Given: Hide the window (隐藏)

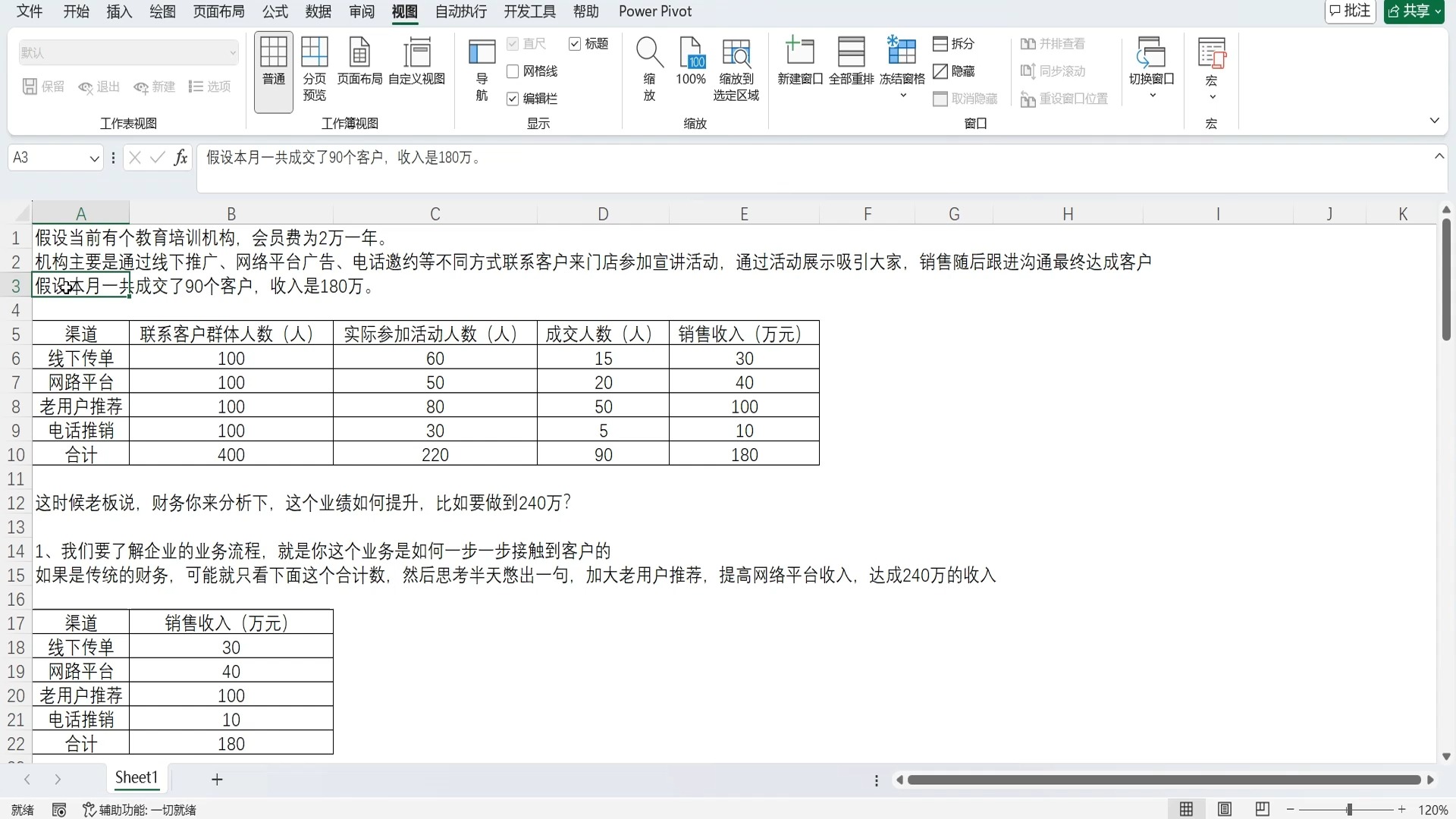Looking at the screenshot, I should (953, 71).
